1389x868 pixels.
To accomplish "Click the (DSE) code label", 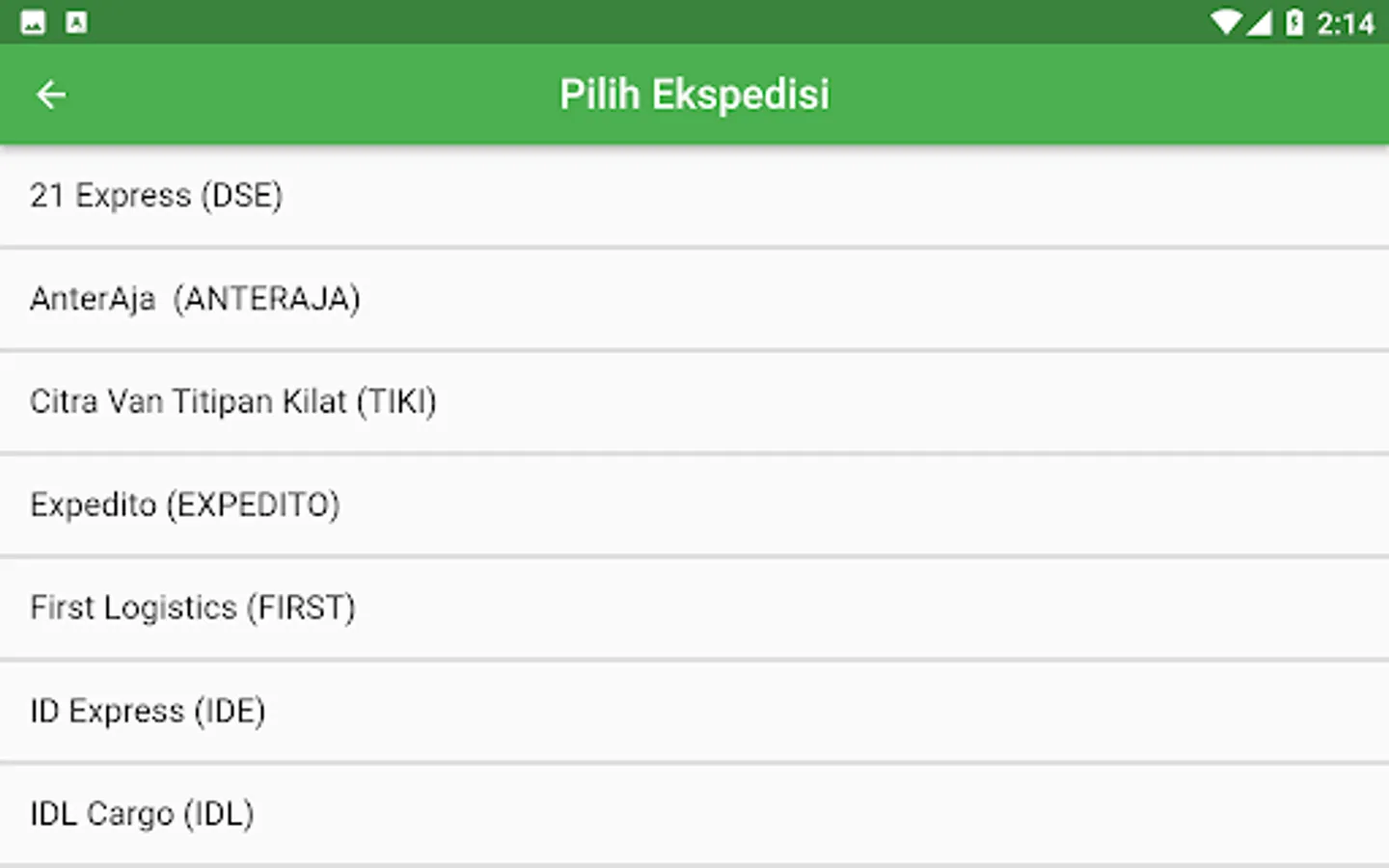I will [242, 196].
